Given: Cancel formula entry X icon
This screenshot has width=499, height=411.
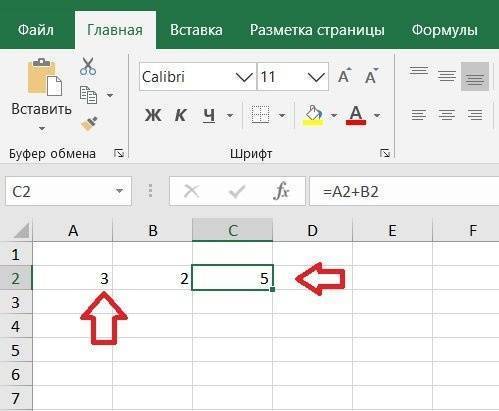Looking at the screenshot, I should [x=191, y=191].
